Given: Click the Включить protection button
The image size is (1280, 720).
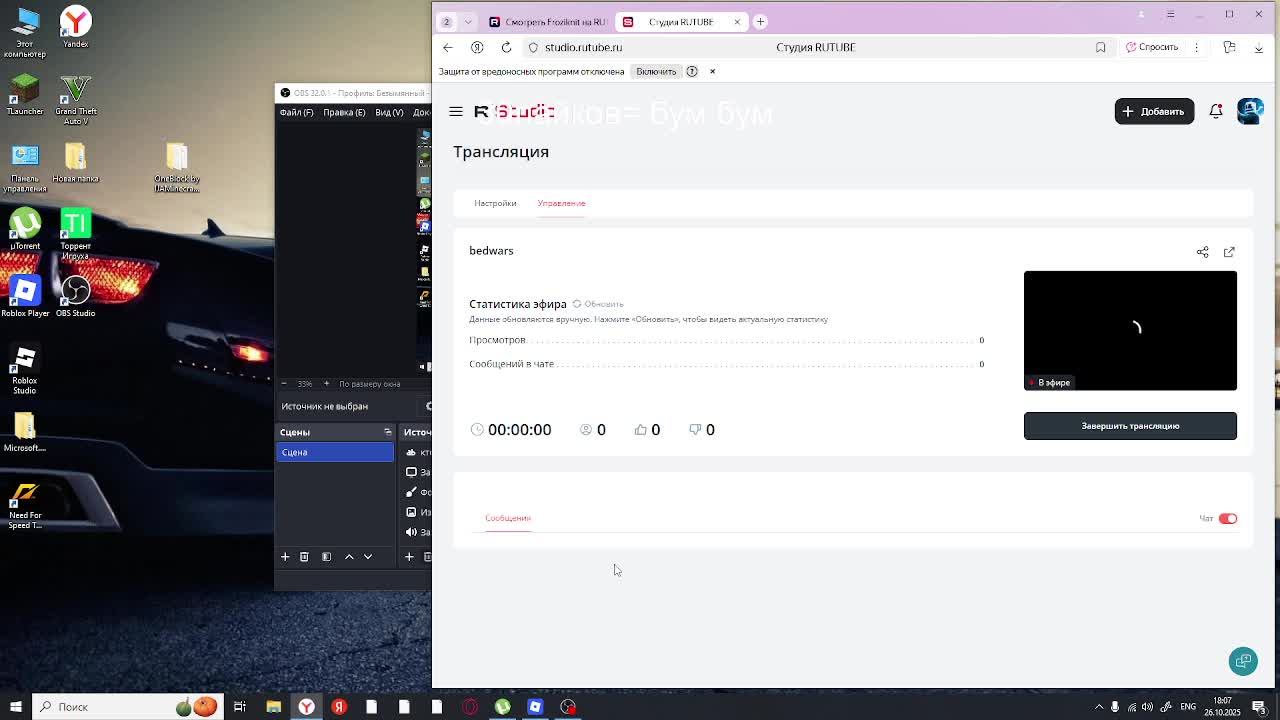Looking at the screenshot, I should [656, 71].
